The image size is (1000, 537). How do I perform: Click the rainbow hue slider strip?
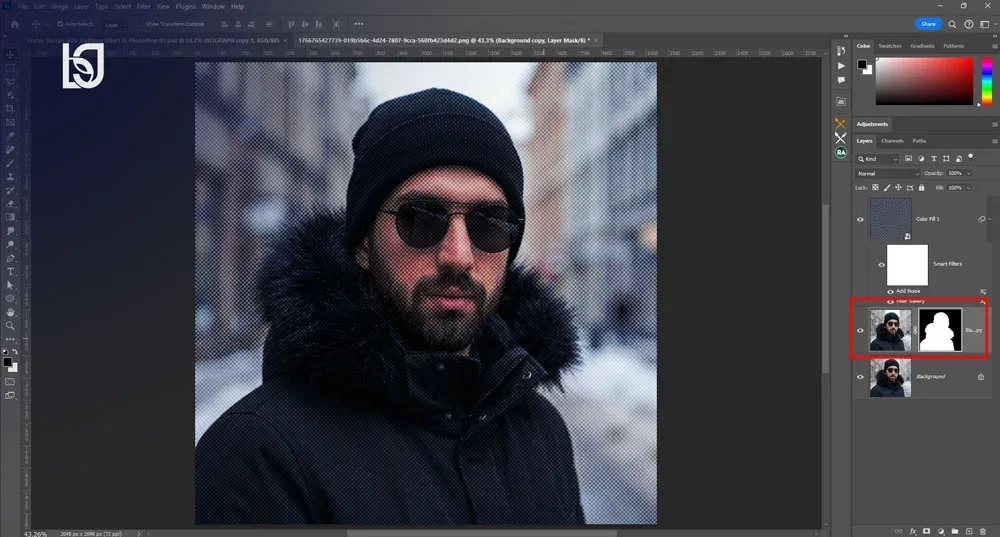(987, 81)
